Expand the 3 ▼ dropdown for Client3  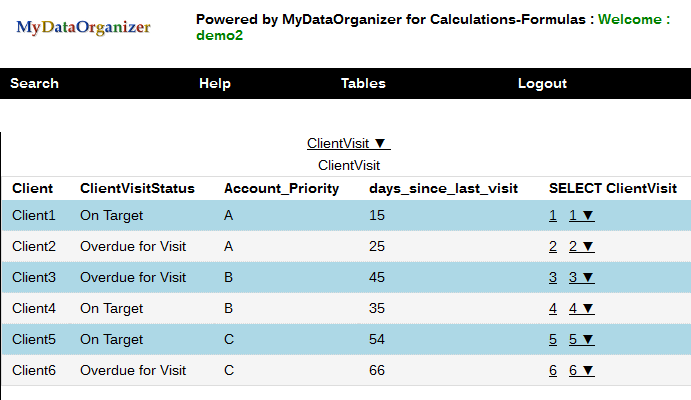point(581,277)
